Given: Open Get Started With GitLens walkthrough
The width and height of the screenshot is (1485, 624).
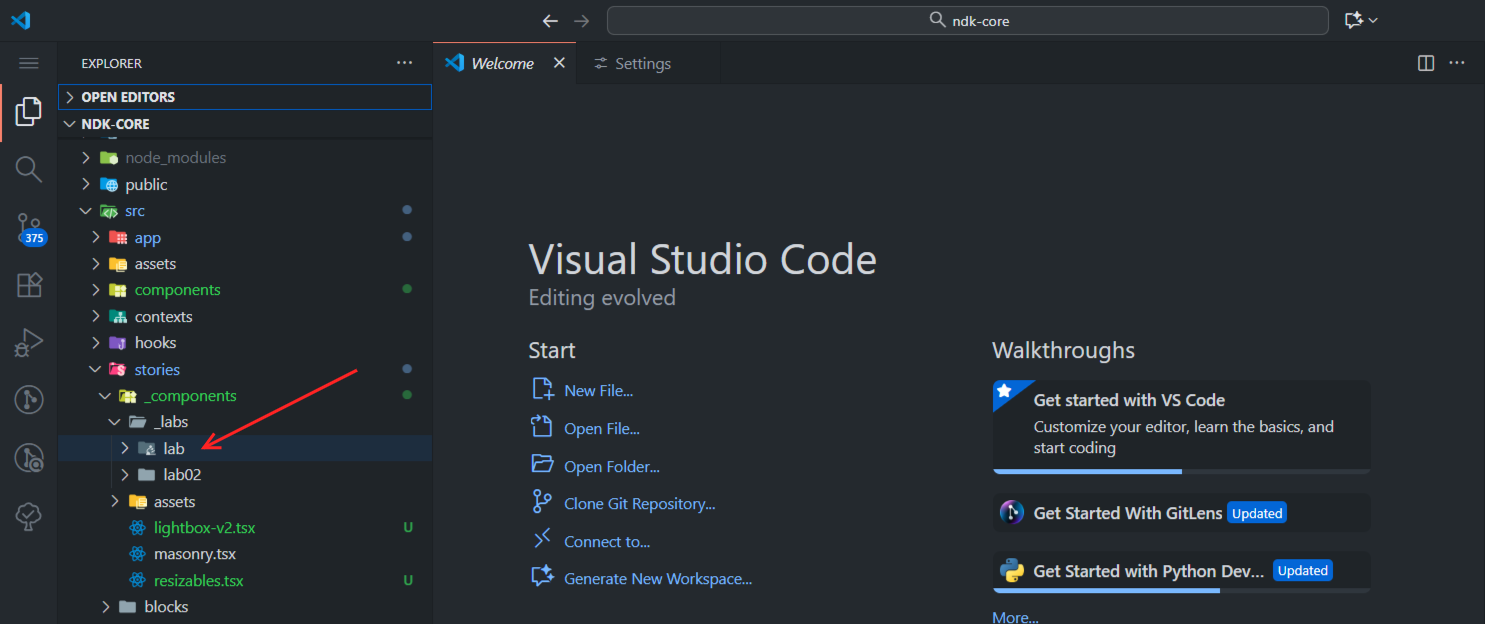Looking at the screenshot, I should (1127, 513).
